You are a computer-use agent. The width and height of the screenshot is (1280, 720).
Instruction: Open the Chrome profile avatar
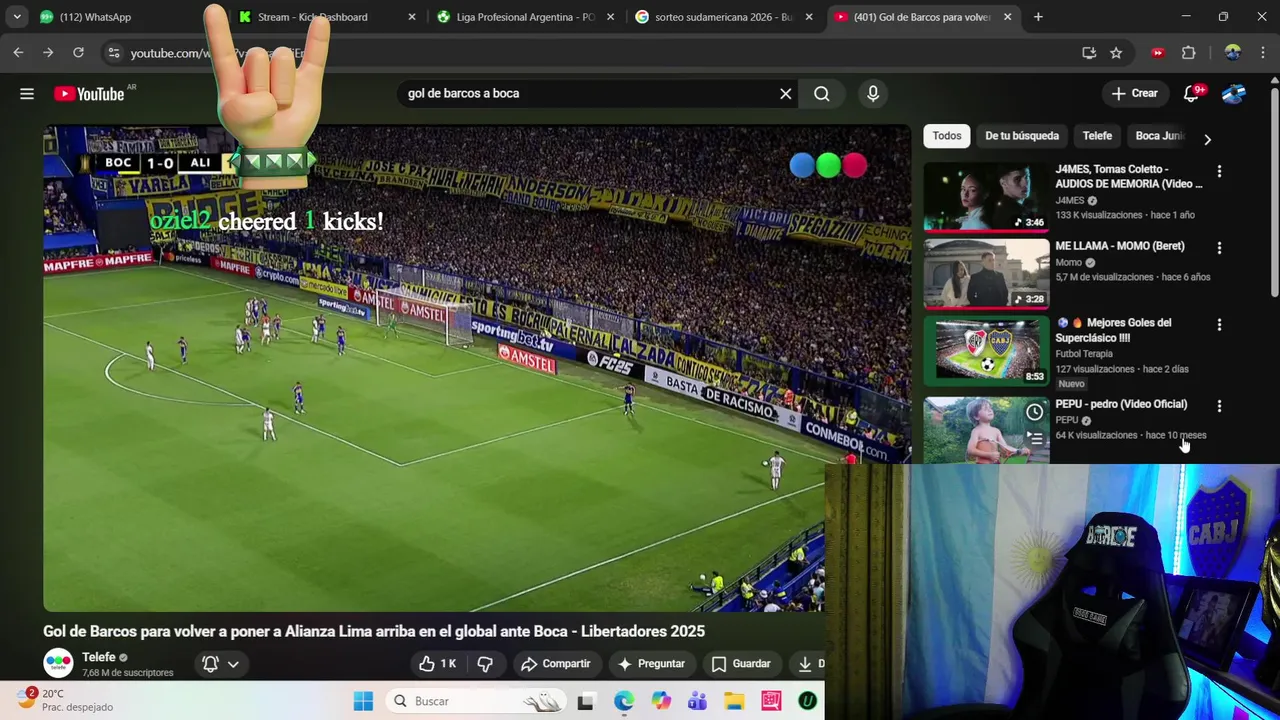pyautogui.click(x=1232, y=53)
